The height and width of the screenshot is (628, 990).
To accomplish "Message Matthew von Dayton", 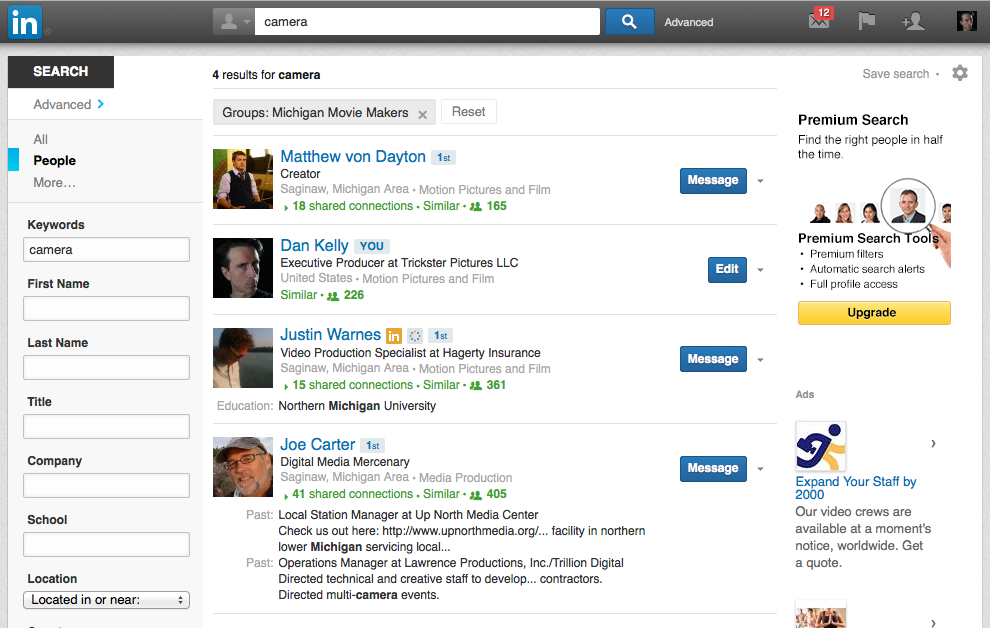I will coord(713,181).
